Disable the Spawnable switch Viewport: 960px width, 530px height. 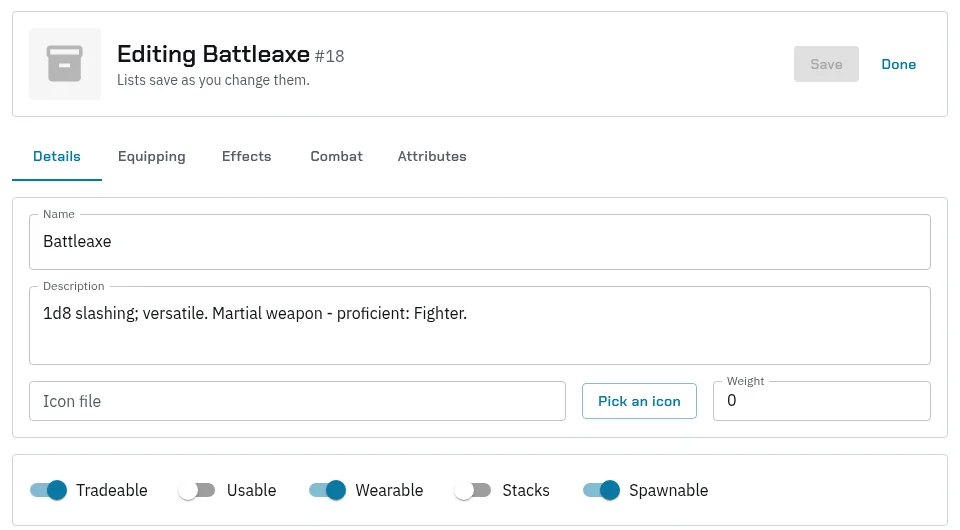(x=601, y=490)
